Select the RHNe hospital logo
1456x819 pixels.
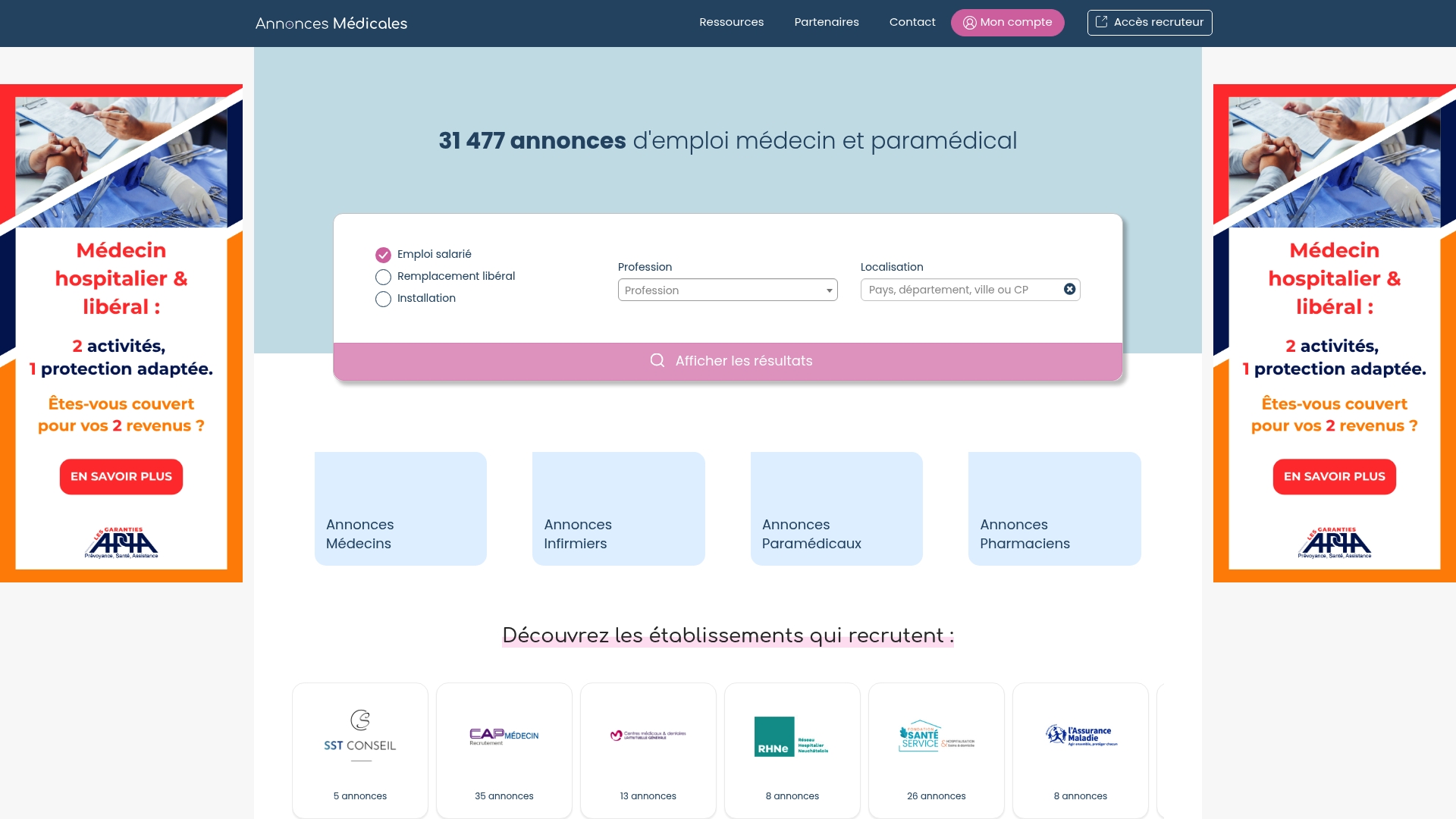click(x=792, y=736)
